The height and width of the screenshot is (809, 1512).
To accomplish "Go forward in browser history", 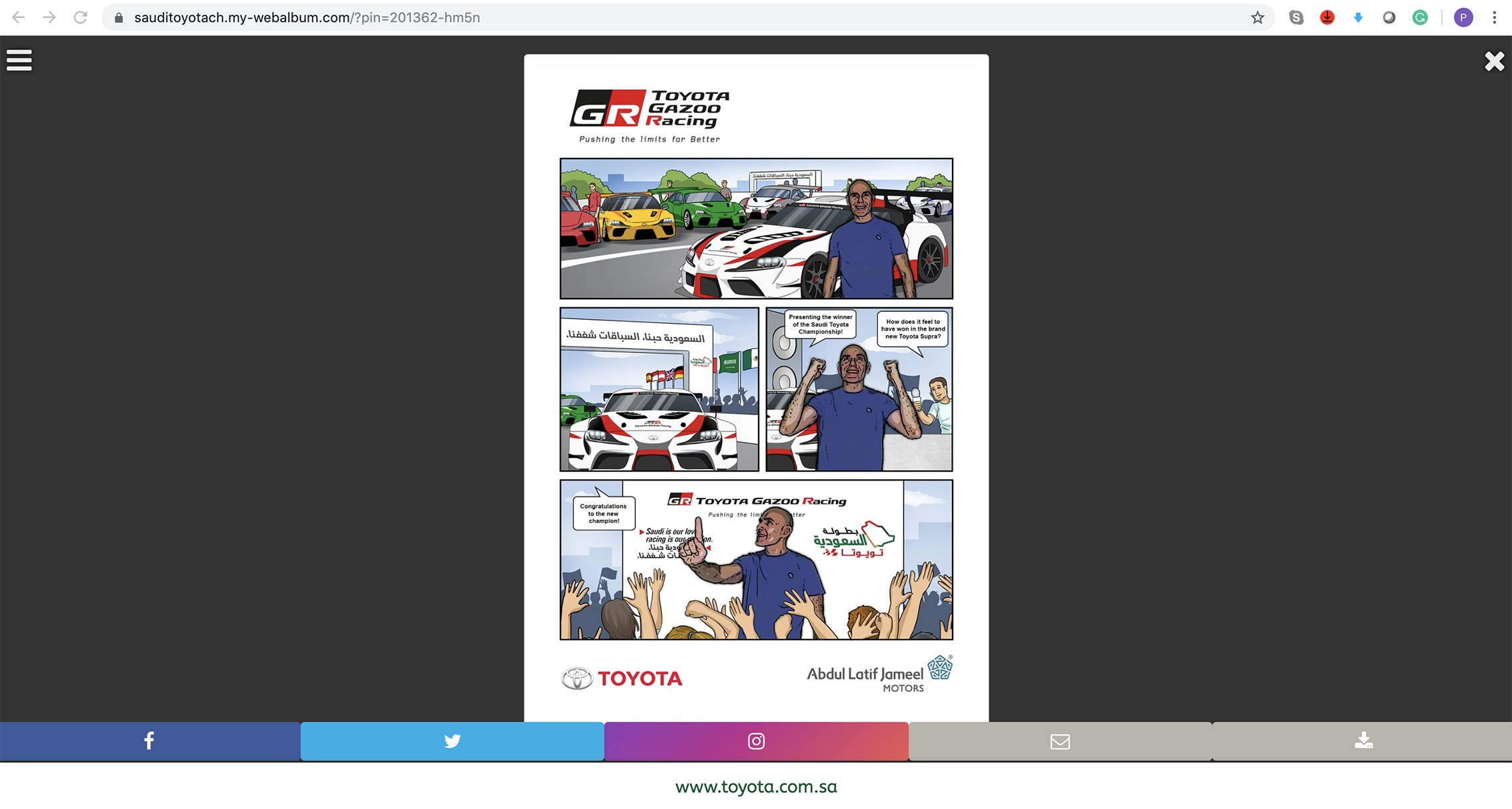I will point(49,17).
